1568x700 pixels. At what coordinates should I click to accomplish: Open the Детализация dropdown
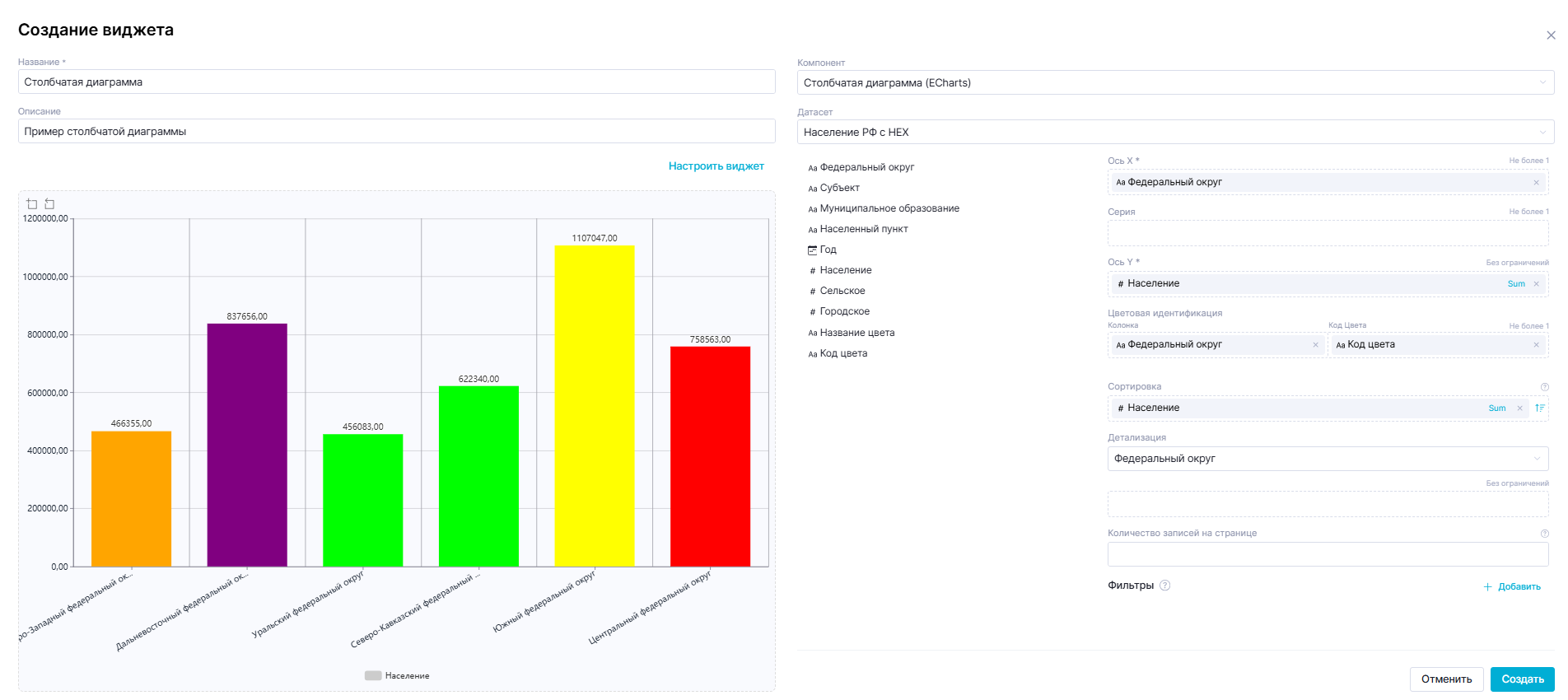pos(1328,459)
